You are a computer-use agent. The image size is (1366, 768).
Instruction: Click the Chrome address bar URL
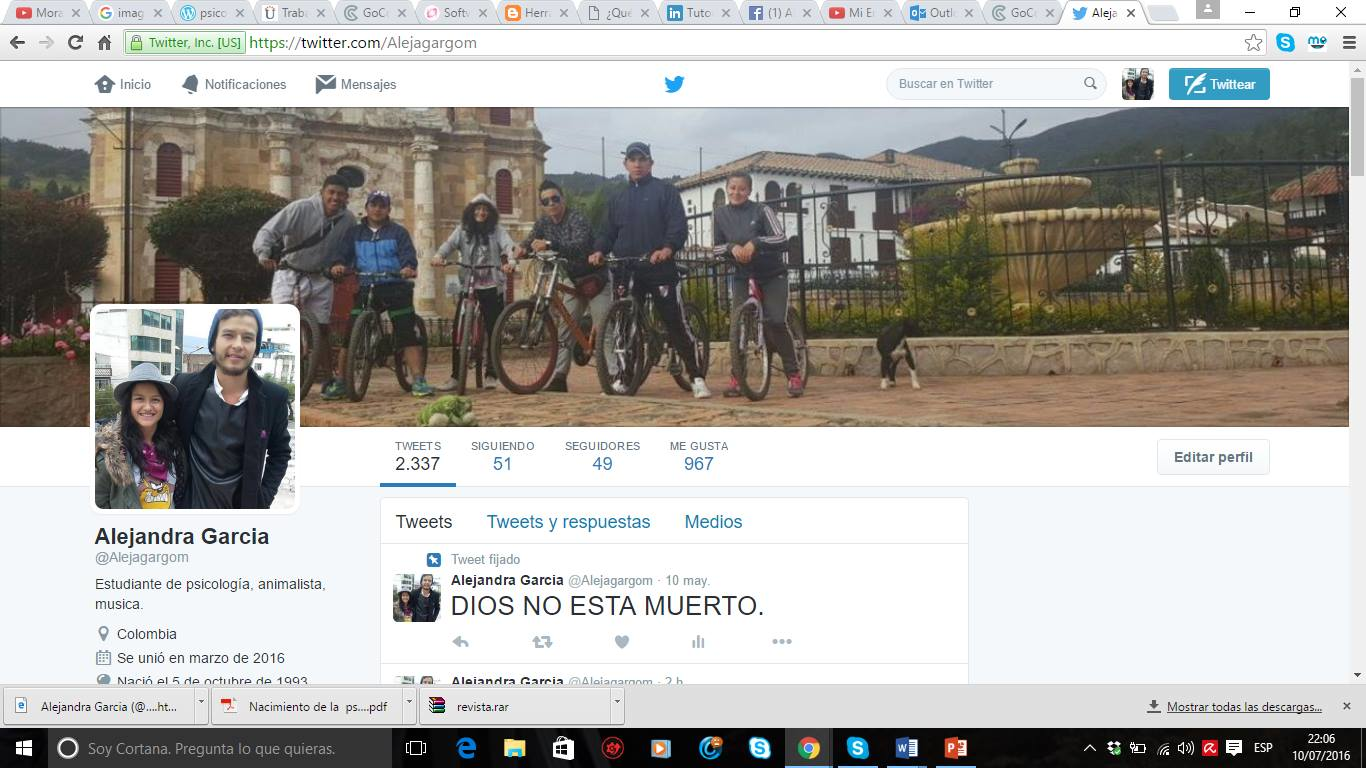[x=362, y=43]
